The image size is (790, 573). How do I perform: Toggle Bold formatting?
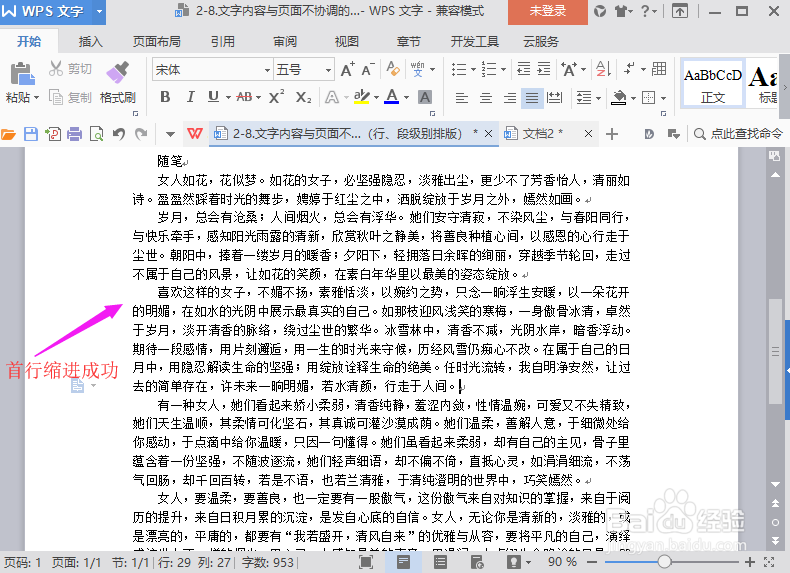tap(165, 97)
